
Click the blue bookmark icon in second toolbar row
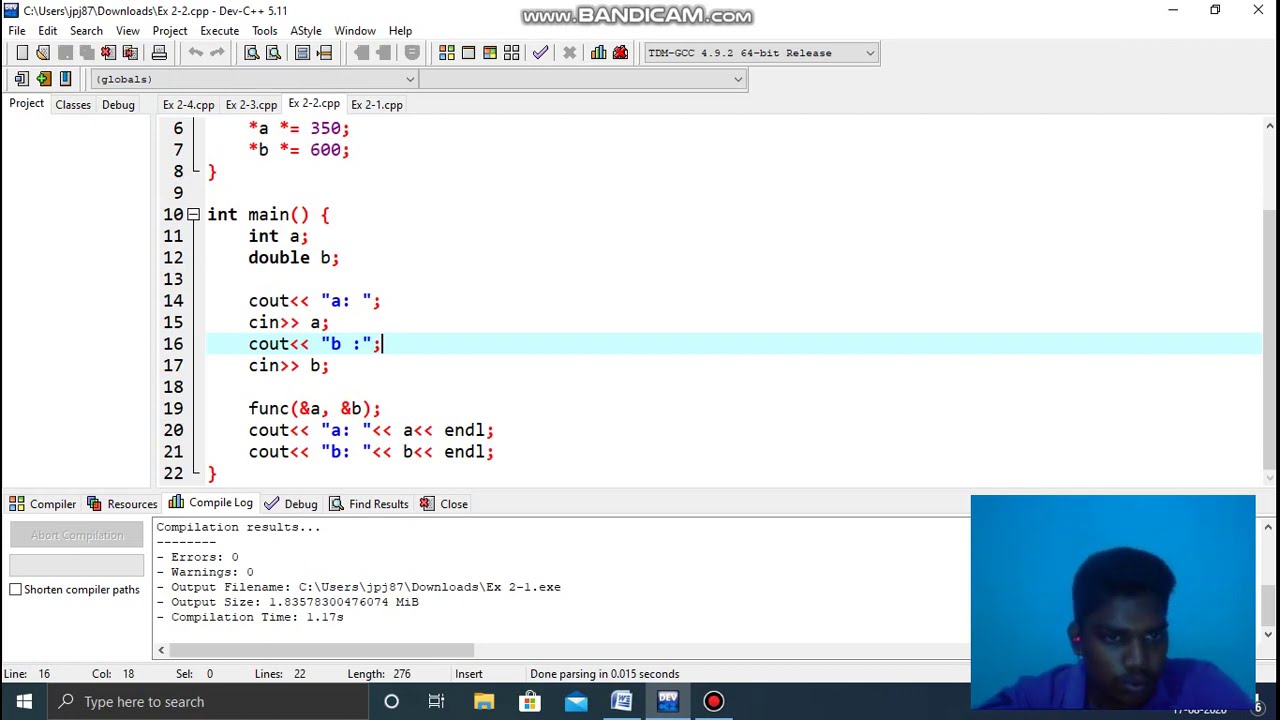pos(65,79)
